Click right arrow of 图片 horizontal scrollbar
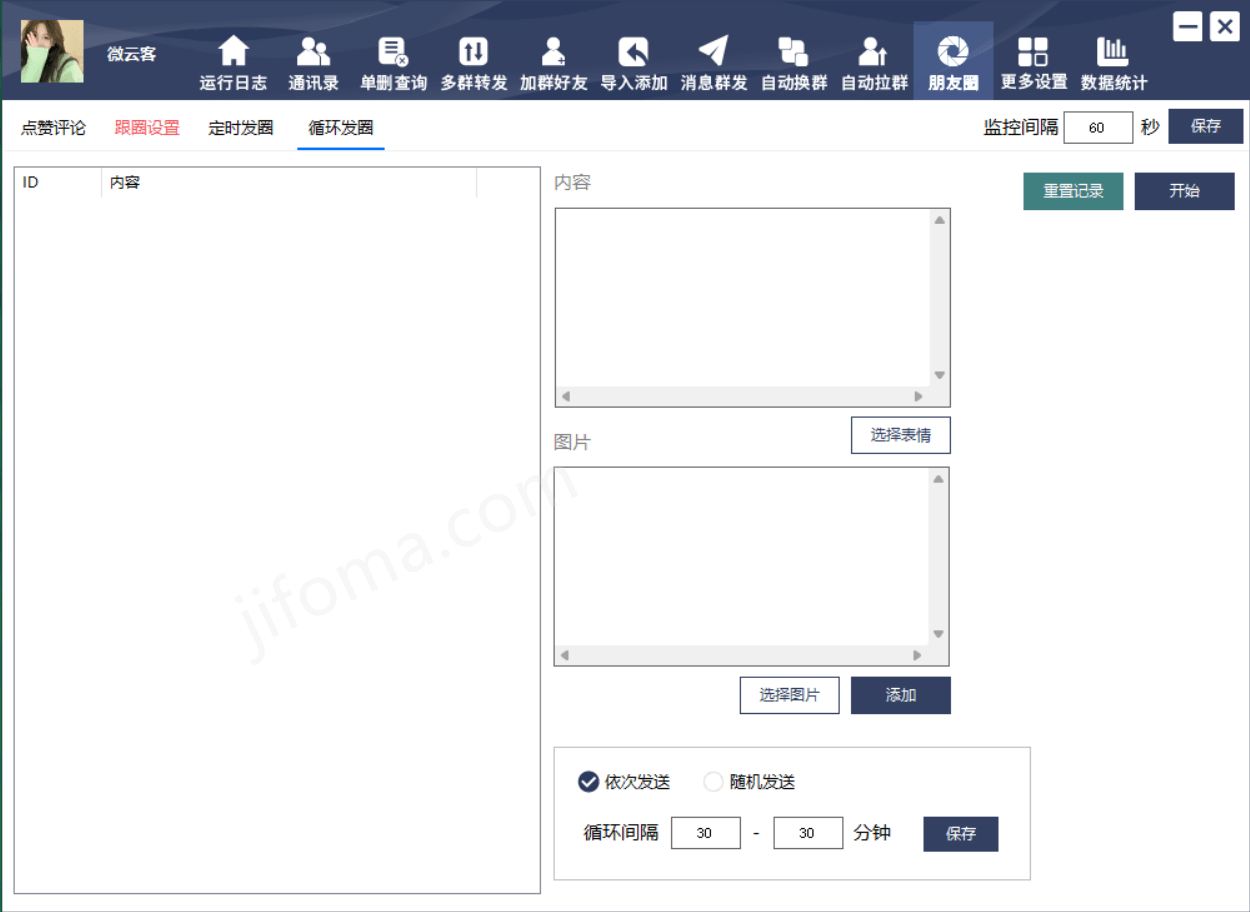1250x912 pixels. click(x=917, y=656)
